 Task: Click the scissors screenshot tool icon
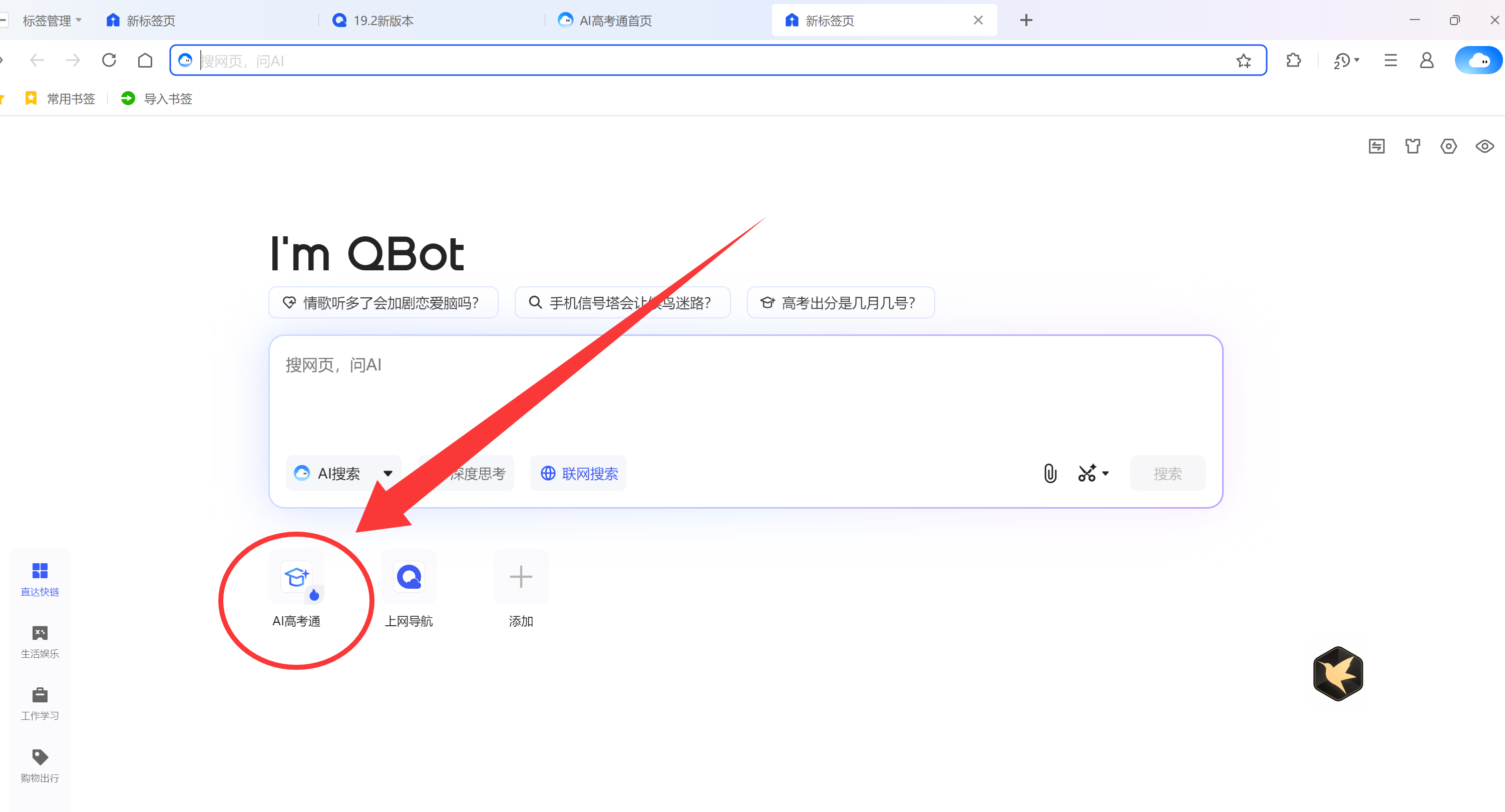tap(1086, 473)
